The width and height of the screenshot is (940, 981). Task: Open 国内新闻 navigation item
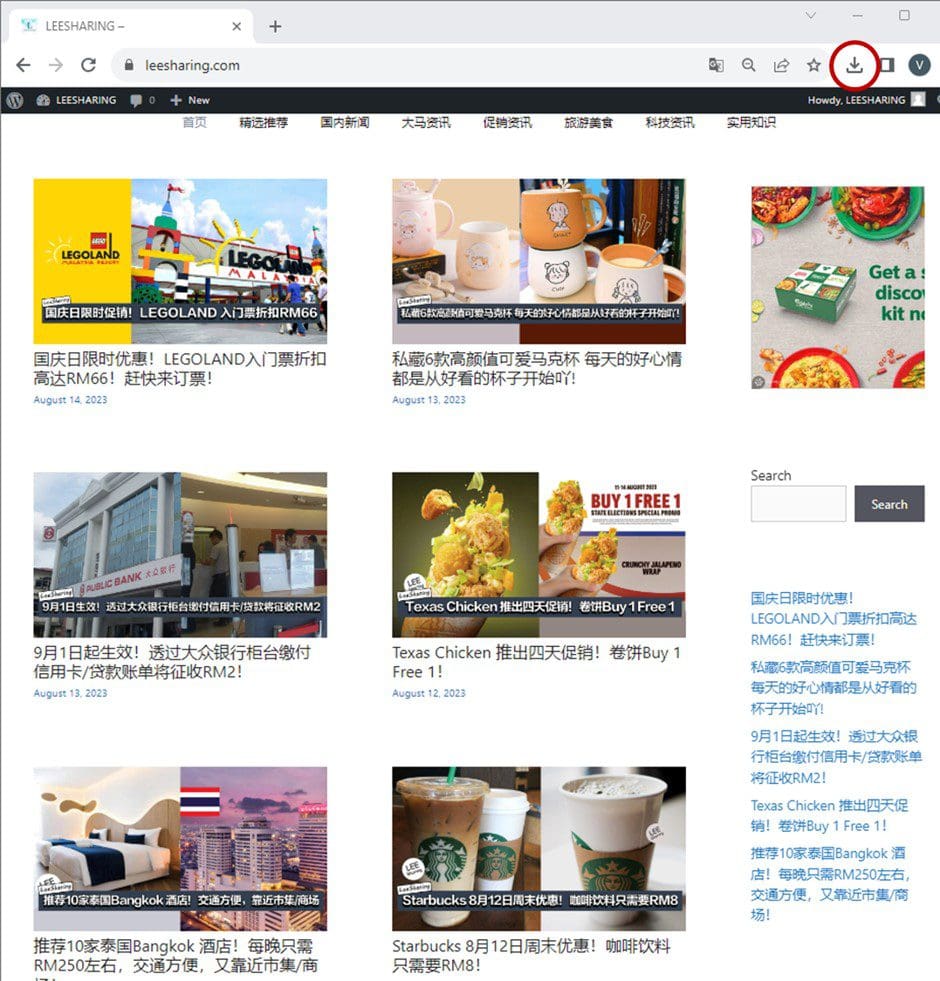click(x=345, y=122)
